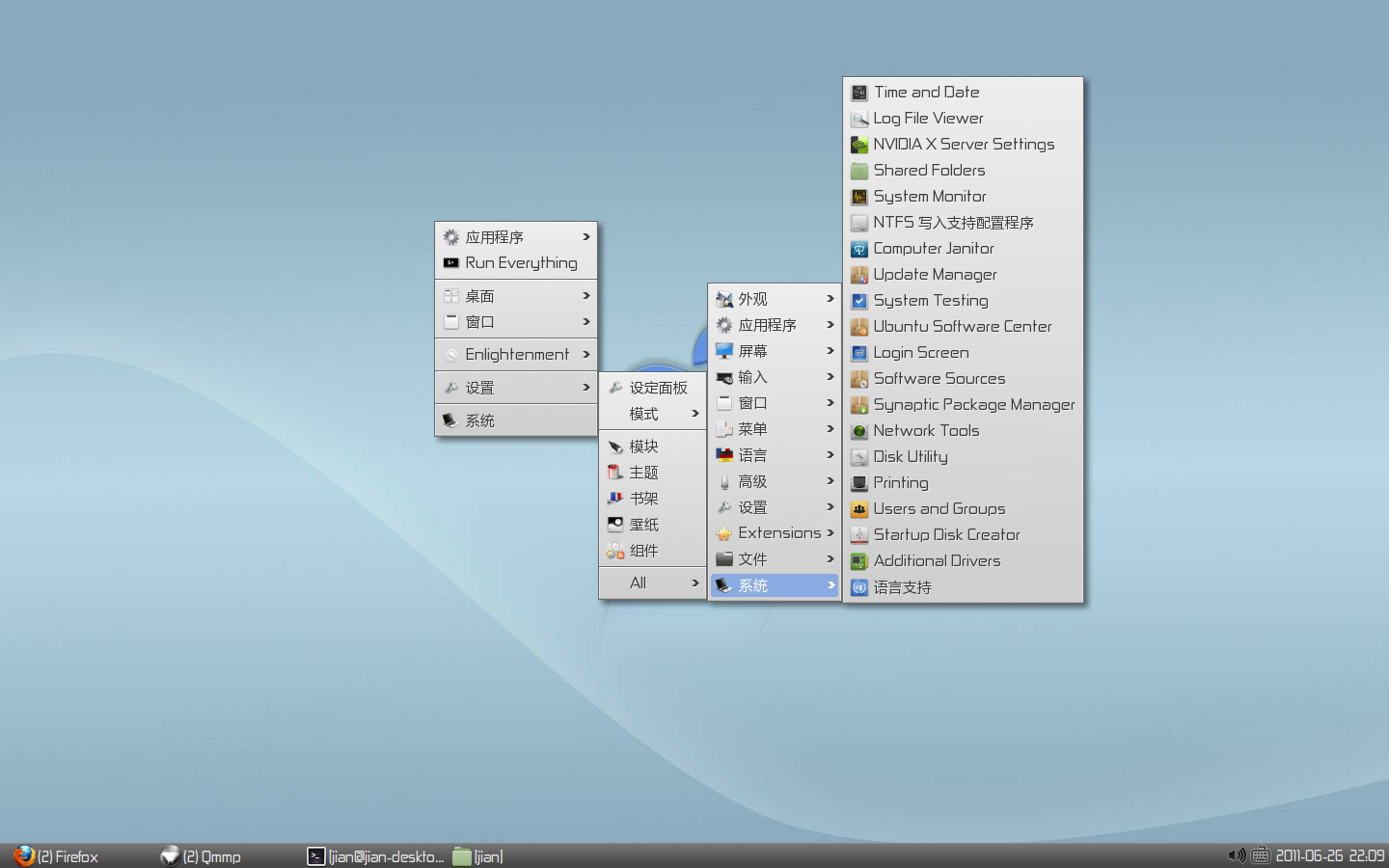
Task: Select the All menu entry
Action: tap(653, 583)
